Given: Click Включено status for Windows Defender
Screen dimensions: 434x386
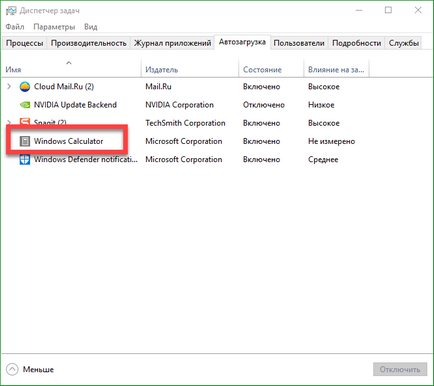Looking at the screenshot, I should click(261, 160).
